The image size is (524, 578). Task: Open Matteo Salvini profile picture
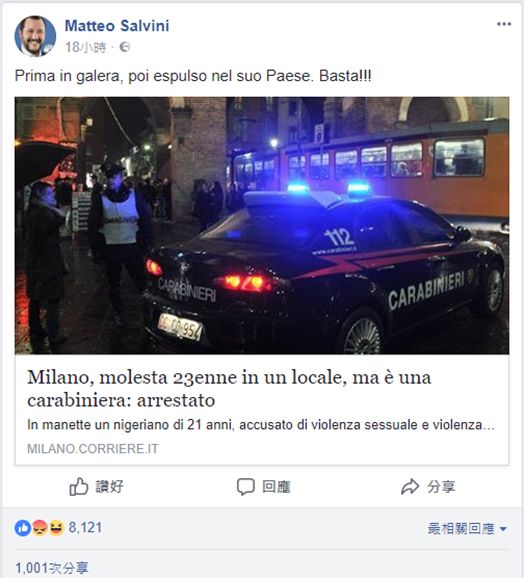[35, 36]
